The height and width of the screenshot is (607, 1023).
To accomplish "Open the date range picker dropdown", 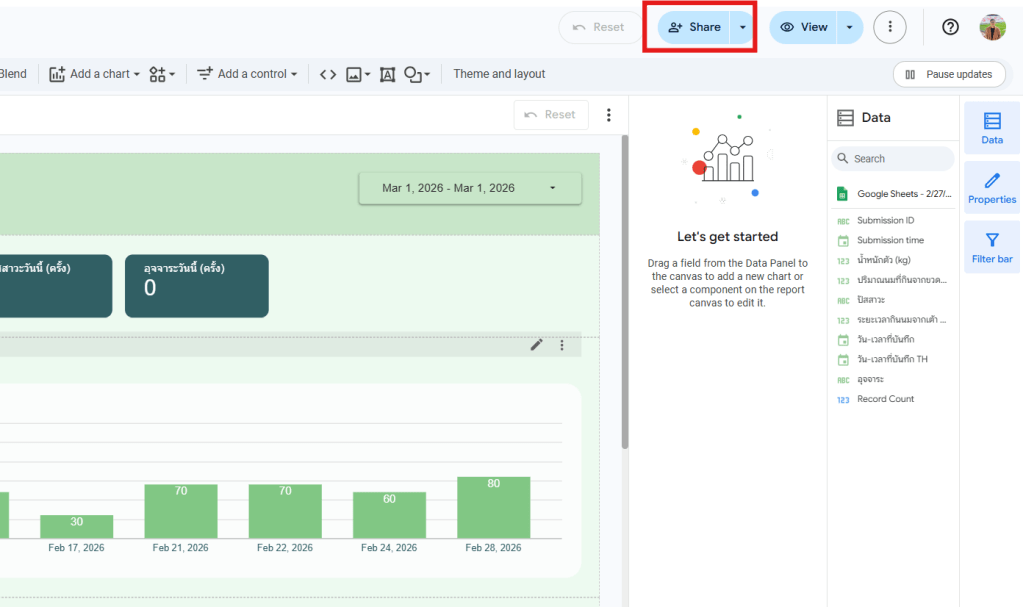I will [470, 188].
